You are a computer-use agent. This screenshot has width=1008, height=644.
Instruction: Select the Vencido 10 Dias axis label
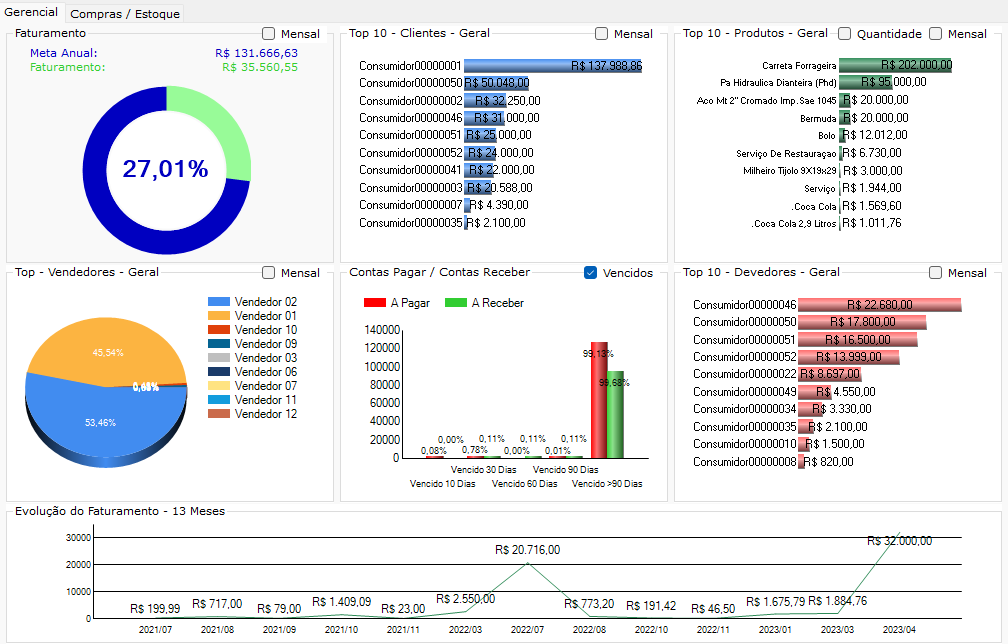click(442, 484)
